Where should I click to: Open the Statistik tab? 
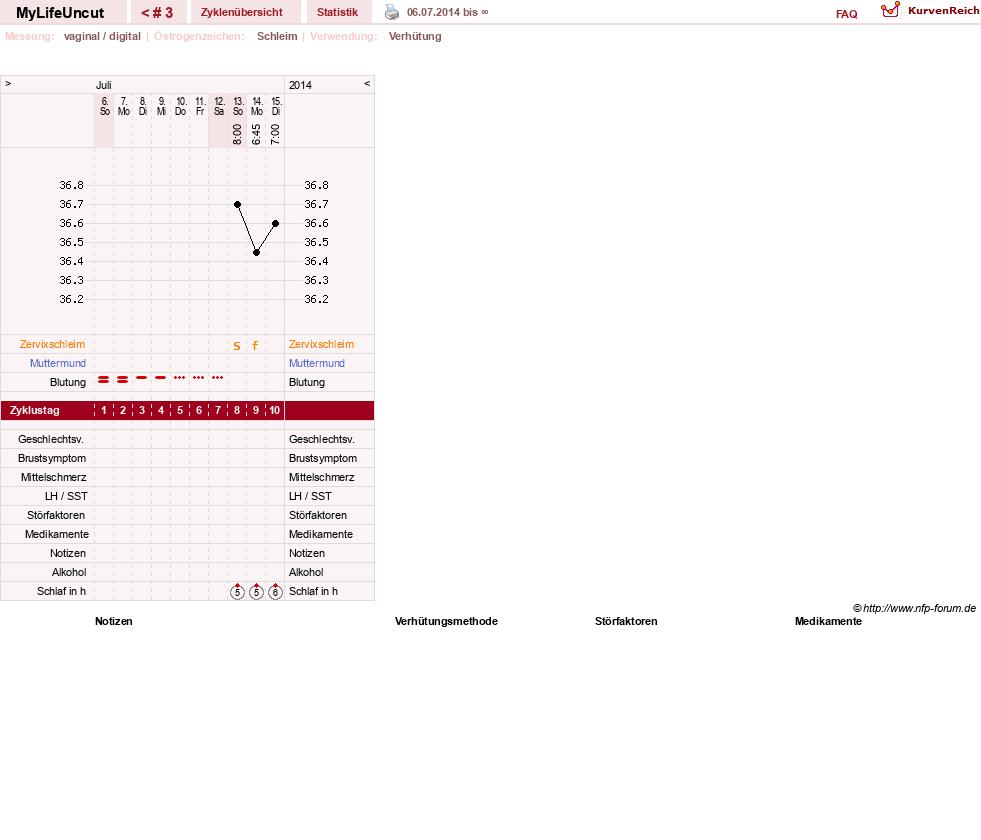337,13
